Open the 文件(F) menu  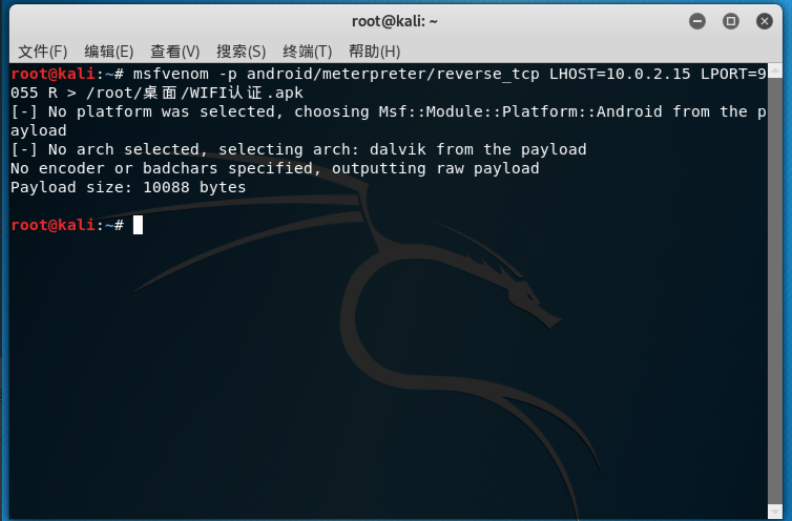coord(42,51)
